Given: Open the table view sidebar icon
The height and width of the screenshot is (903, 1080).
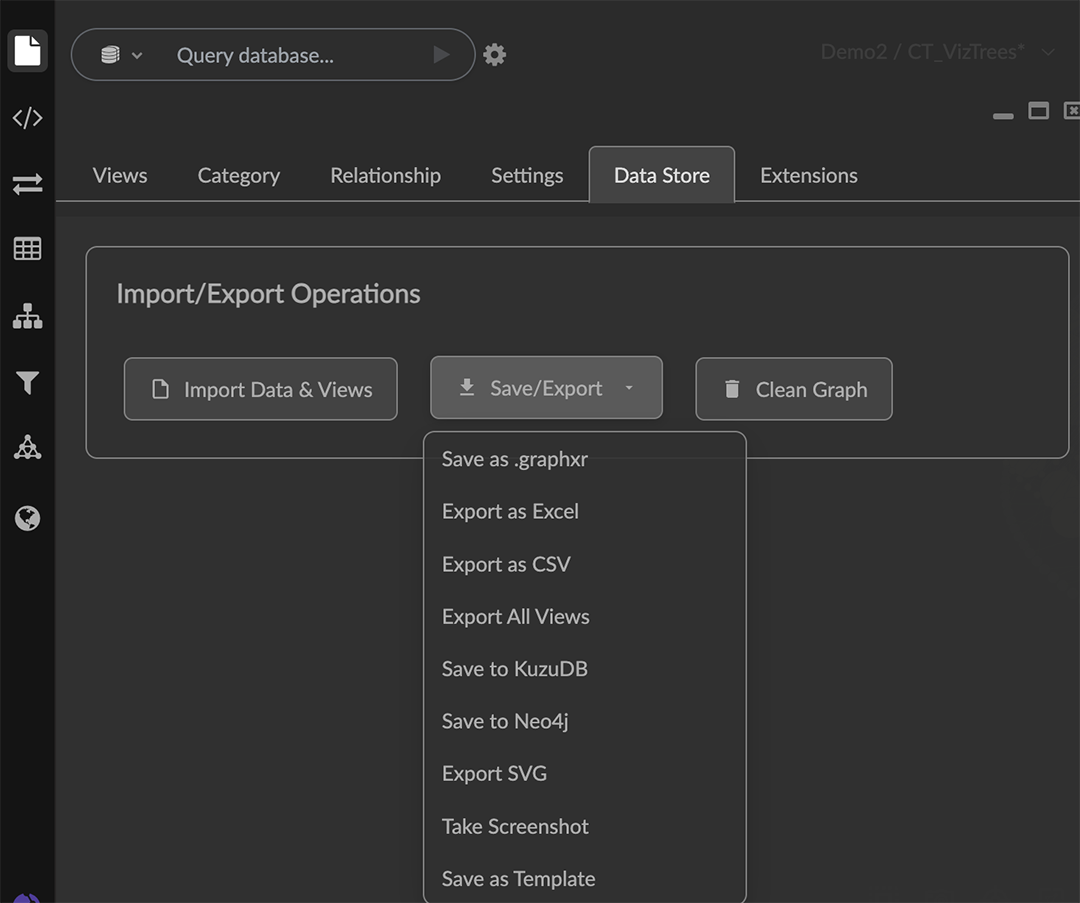Looking at the screenshot, I should tap(27, 249).
